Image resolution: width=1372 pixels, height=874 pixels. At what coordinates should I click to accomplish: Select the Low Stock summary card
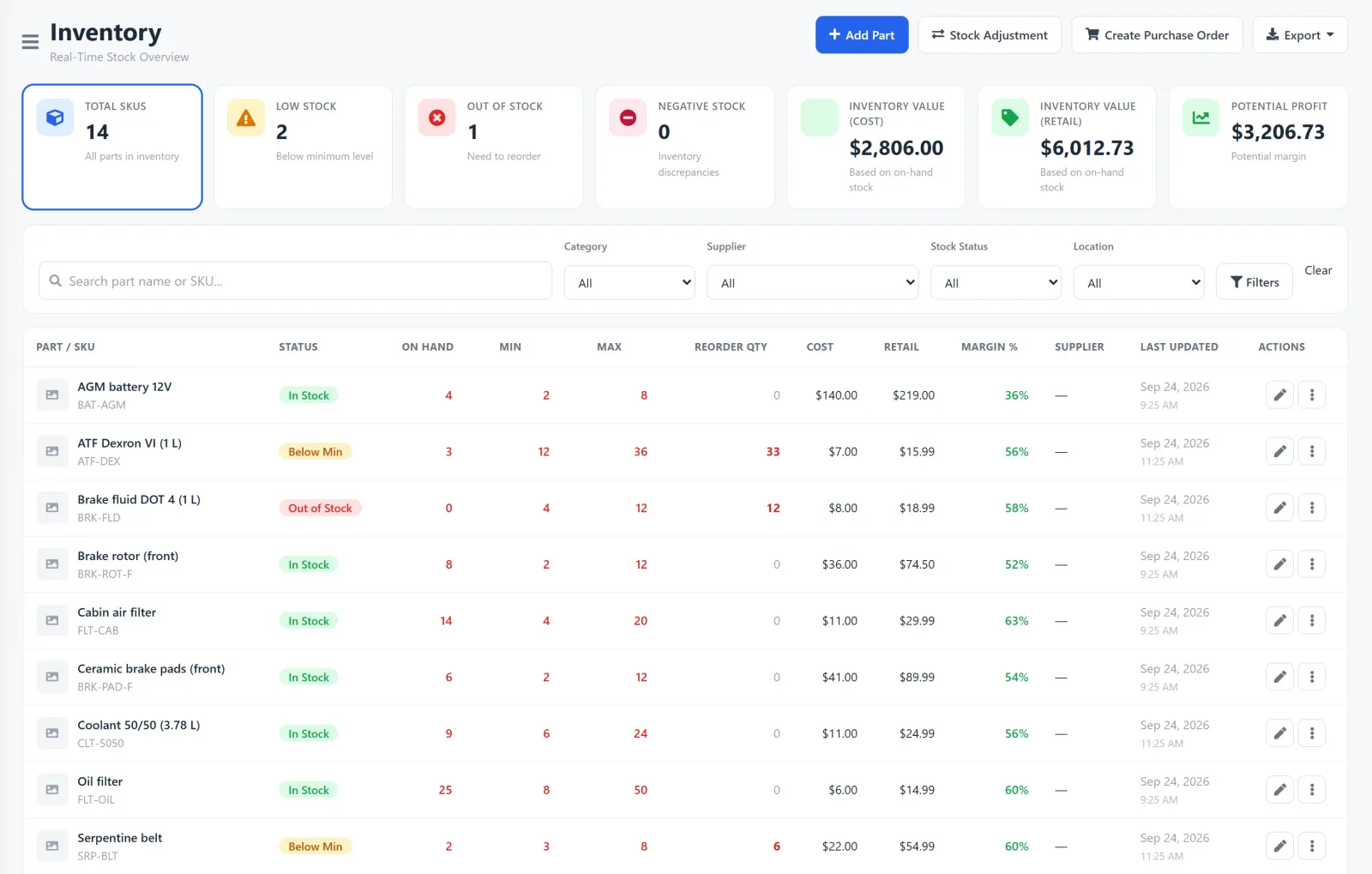point(303,147)
